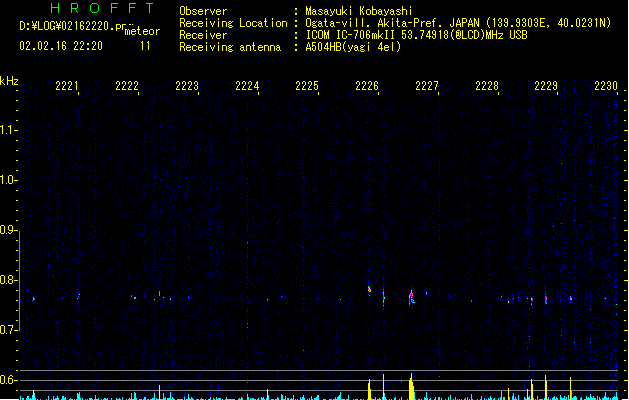629x400 pixels.
Task: Click time marker 2221
Action: (x=67, y=86)
